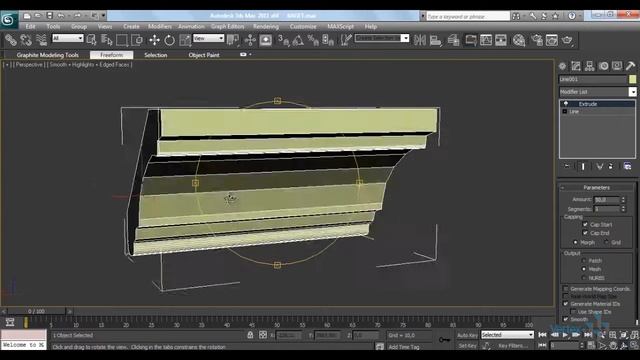Toggle the Smooth checkbox
Viewport: 640px width, 360px height.
tap(566, 319)
